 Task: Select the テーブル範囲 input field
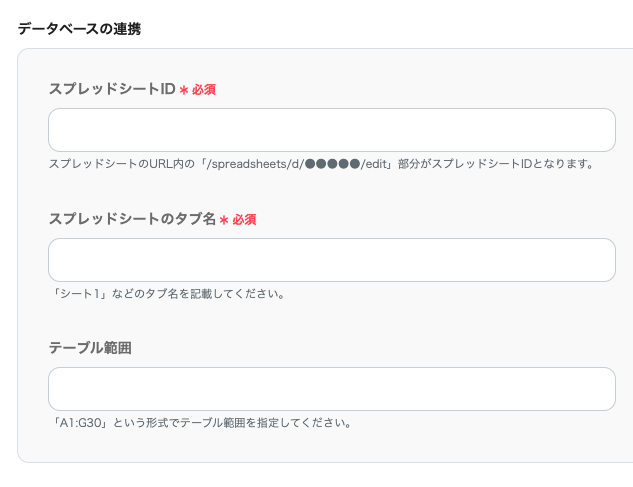point(331,389)
